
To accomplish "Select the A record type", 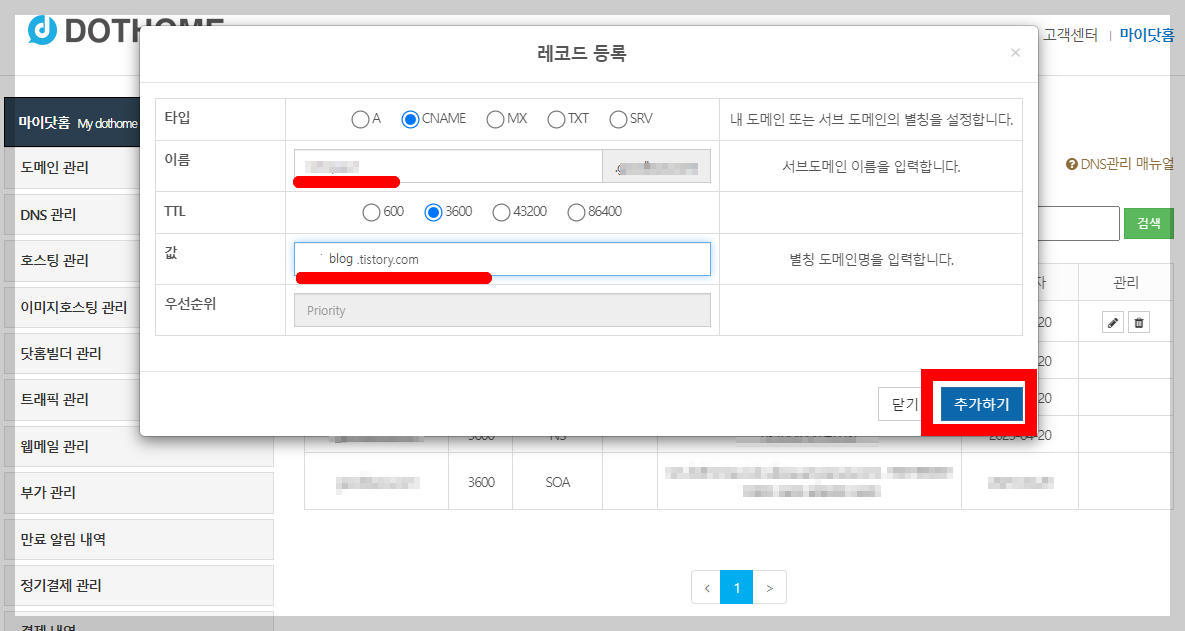I will coord(358,118).
